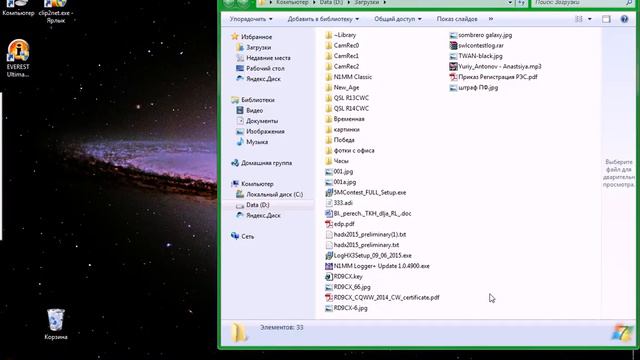Select the CamRec2 folder
Viewport: 640px width, 360px height.
click(342, 67)
